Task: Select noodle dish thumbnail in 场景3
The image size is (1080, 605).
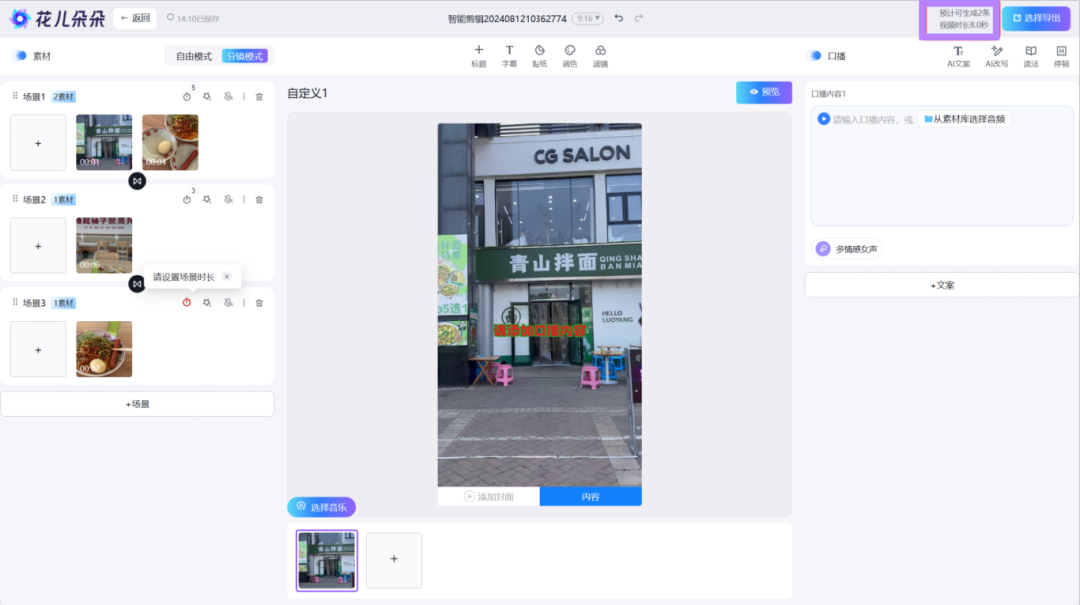Action: tap(104, 349)
